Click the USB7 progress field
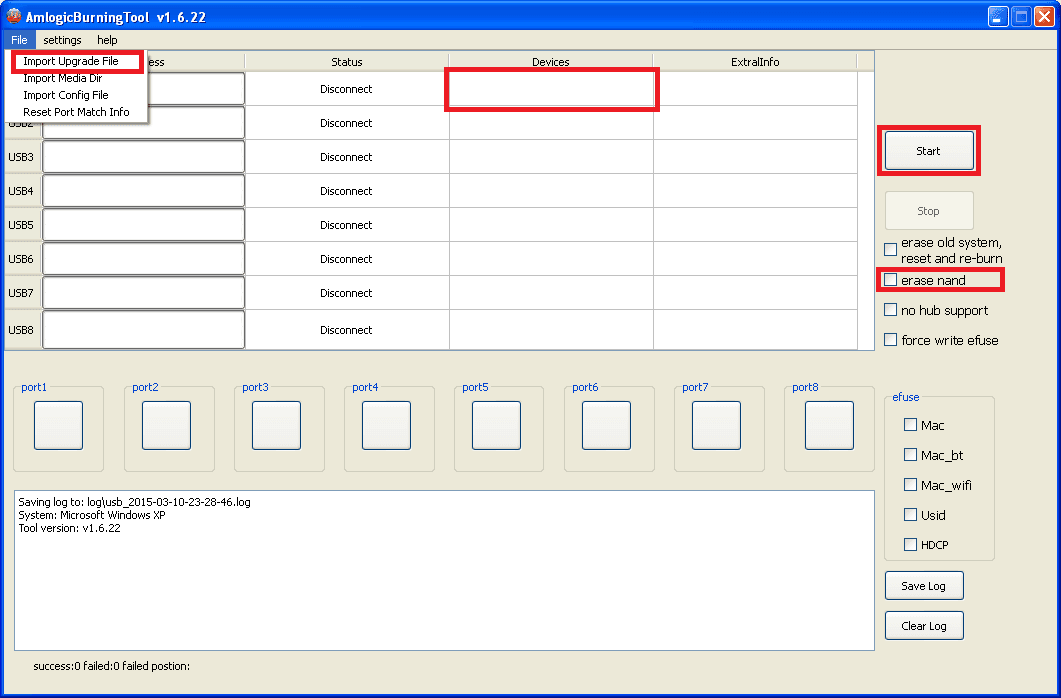The image size is (1061, 698). [143, 292]
